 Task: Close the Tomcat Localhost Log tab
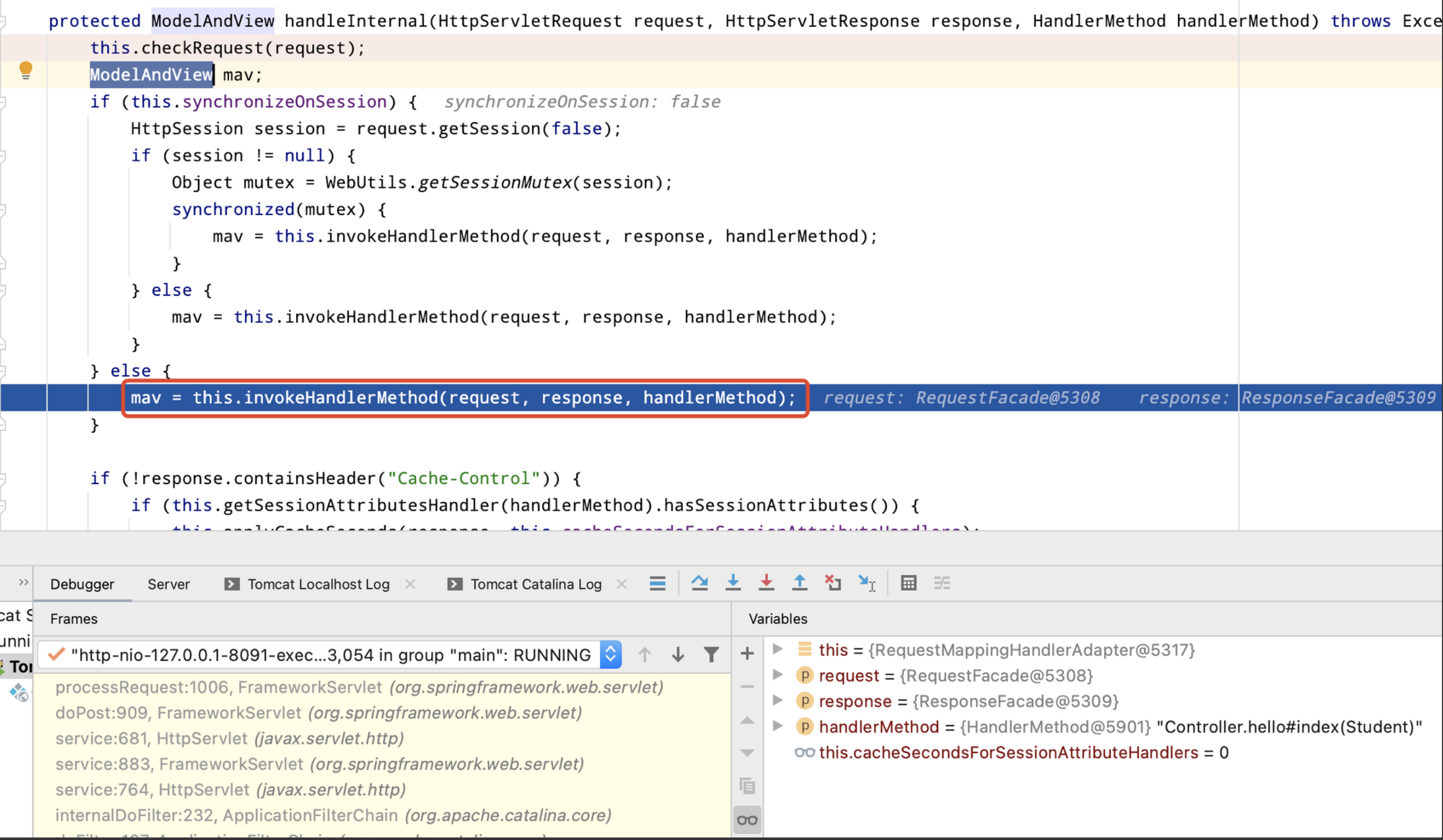(x=410, y=584)
